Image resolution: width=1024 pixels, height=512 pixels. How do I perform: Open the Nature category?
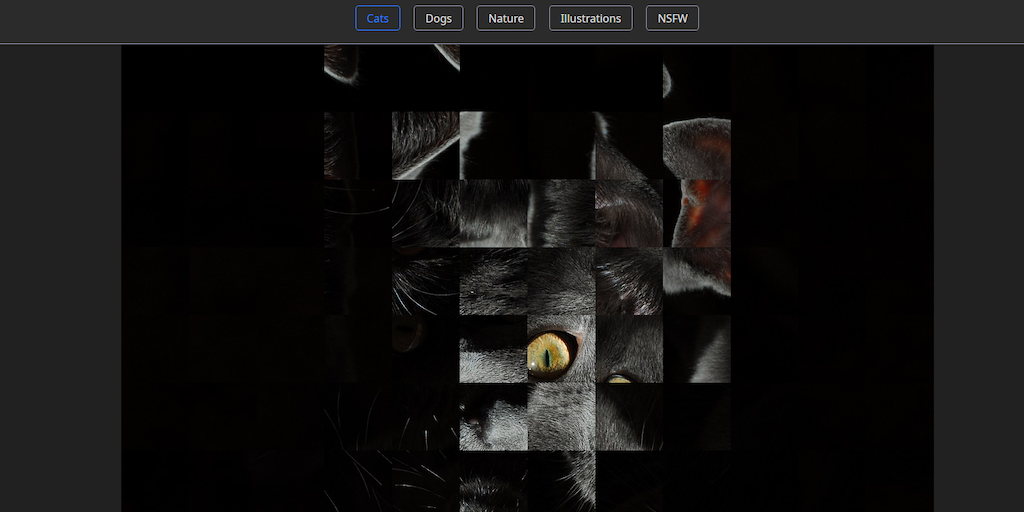505,18
